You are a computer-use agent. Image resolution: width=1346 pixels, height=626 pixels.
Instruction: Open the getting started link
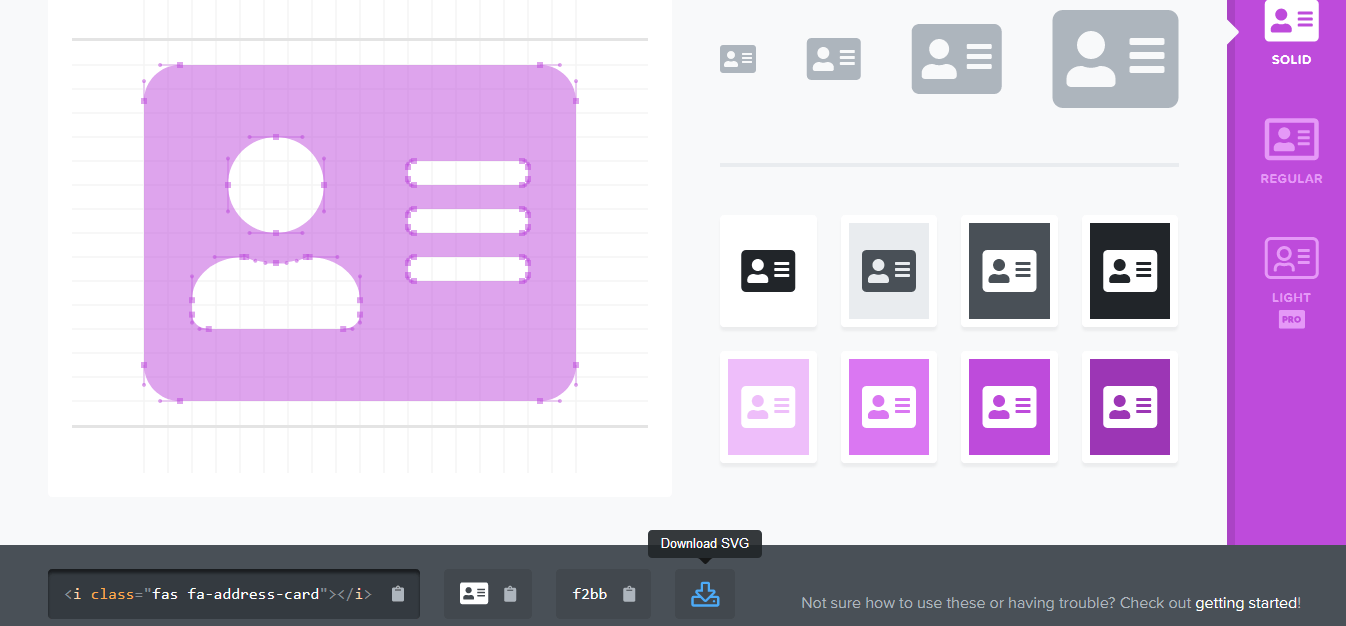click(1246, 603)
